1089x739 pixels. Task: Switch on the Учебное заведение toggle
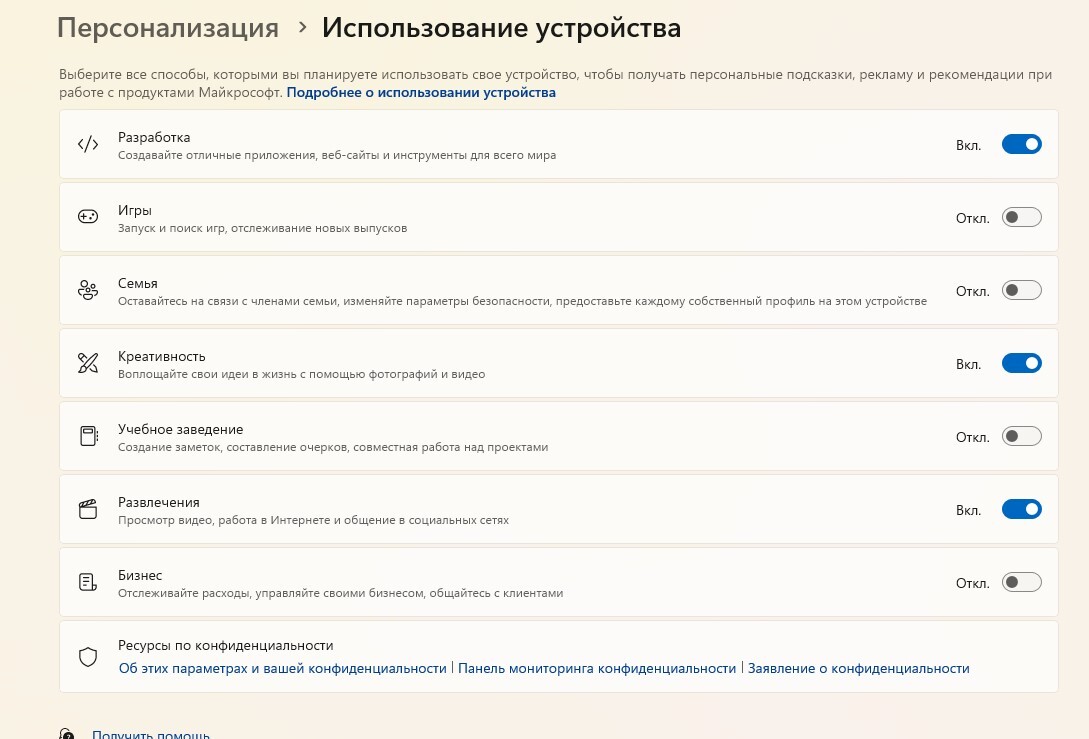point(1021,436)
